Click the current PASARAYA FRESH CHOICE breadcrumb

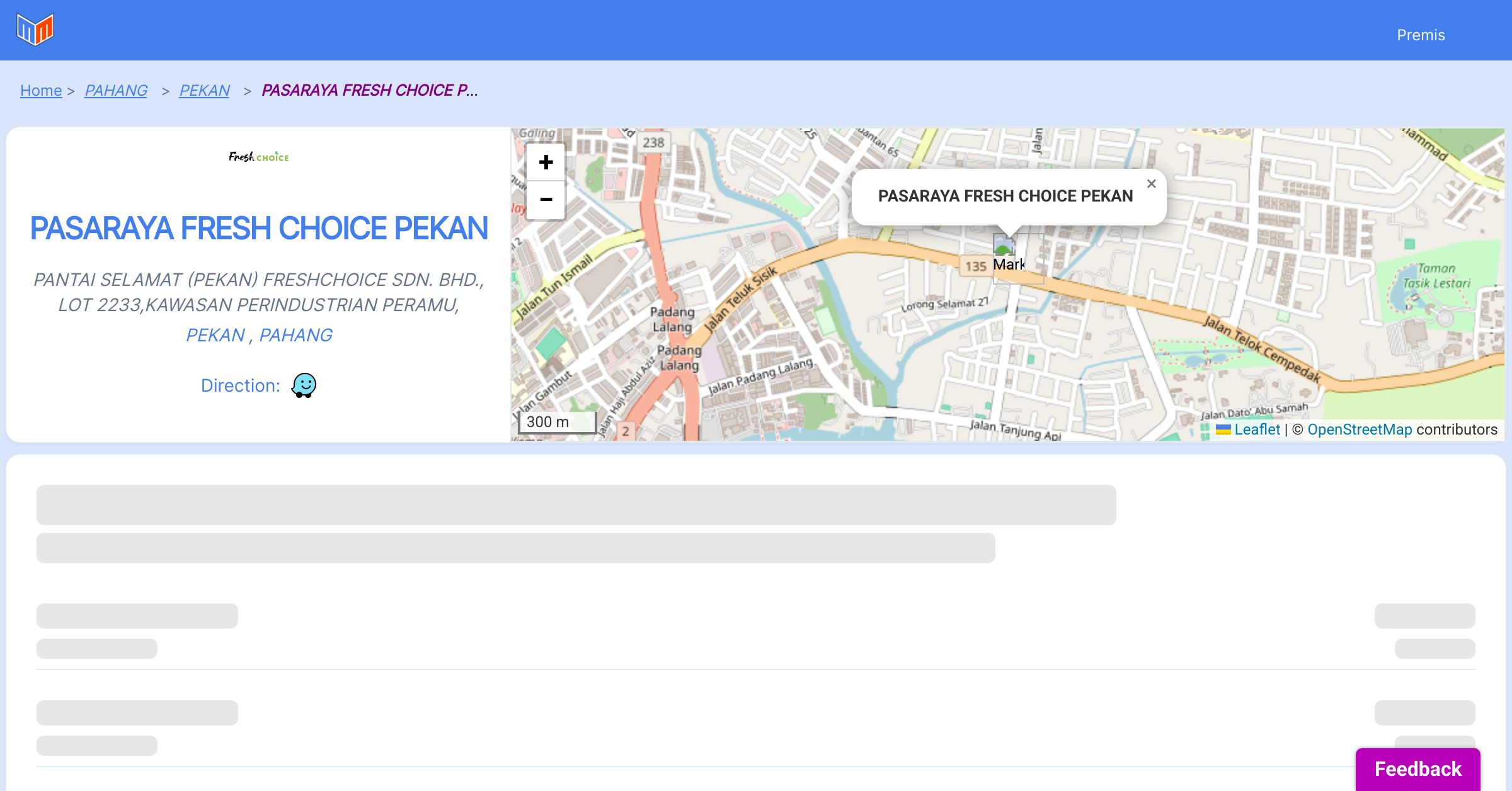[369, 91]
